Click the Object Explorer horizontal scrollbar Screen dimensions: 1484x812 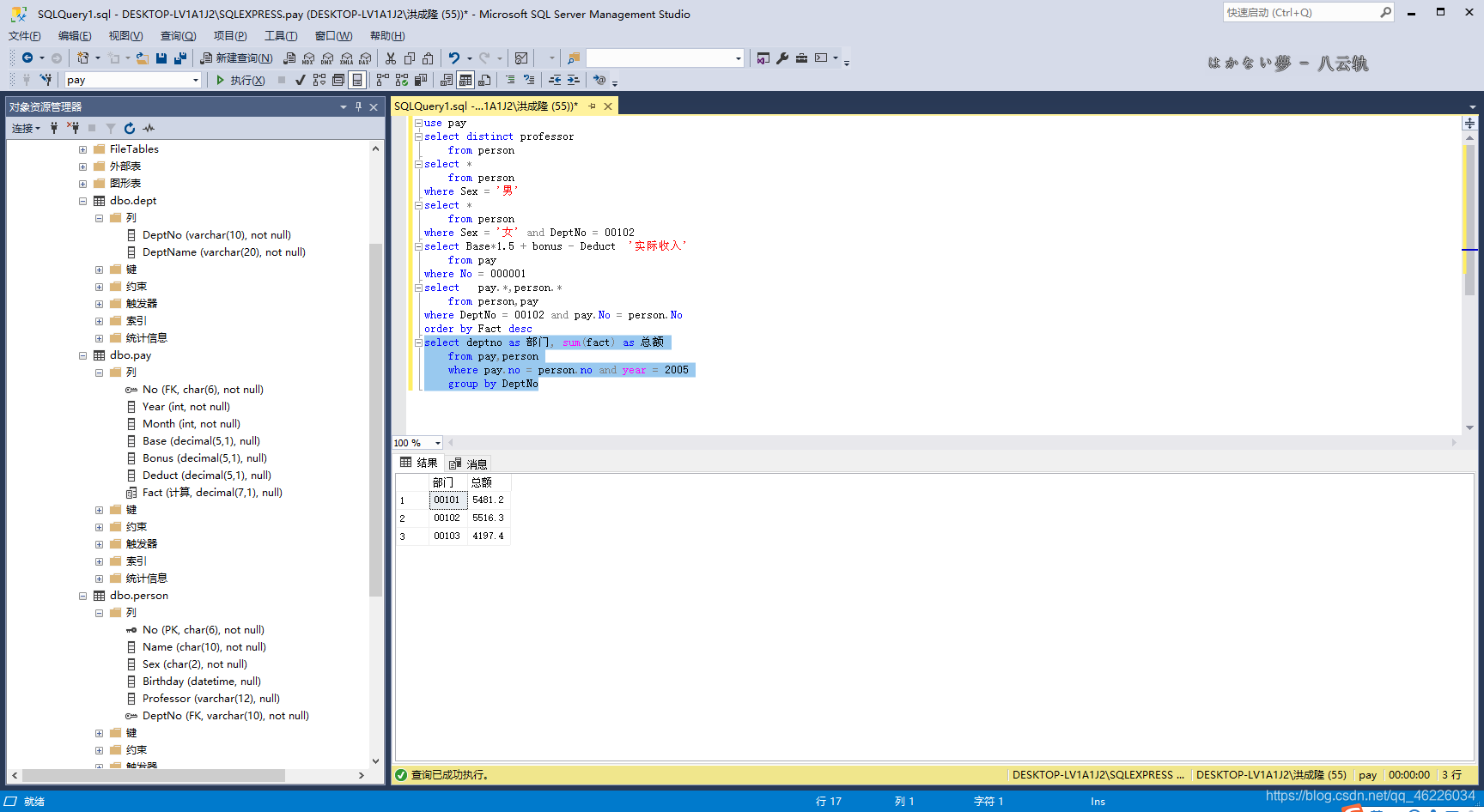[x=153, y=775]
